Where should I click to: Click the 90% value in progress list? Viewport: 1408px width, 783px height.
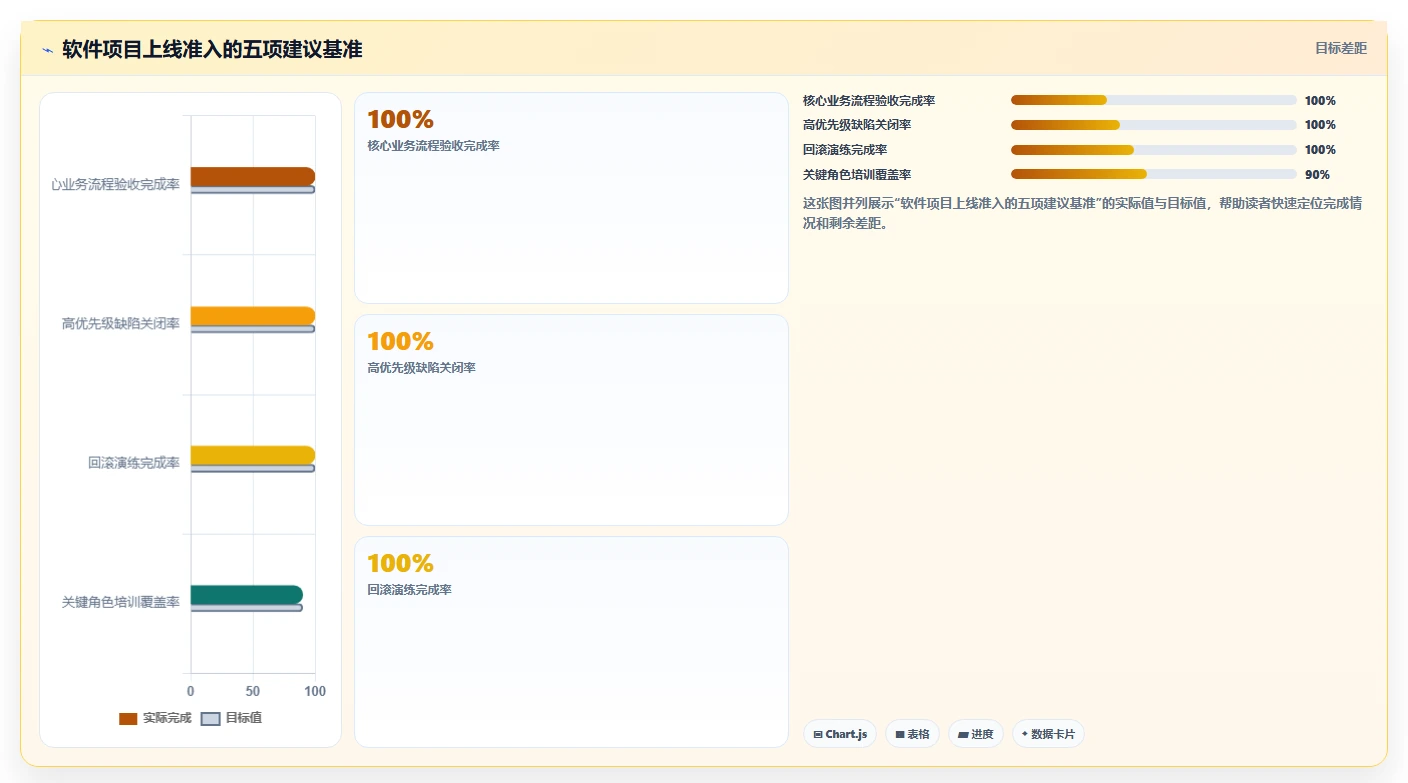point(1317,175)
